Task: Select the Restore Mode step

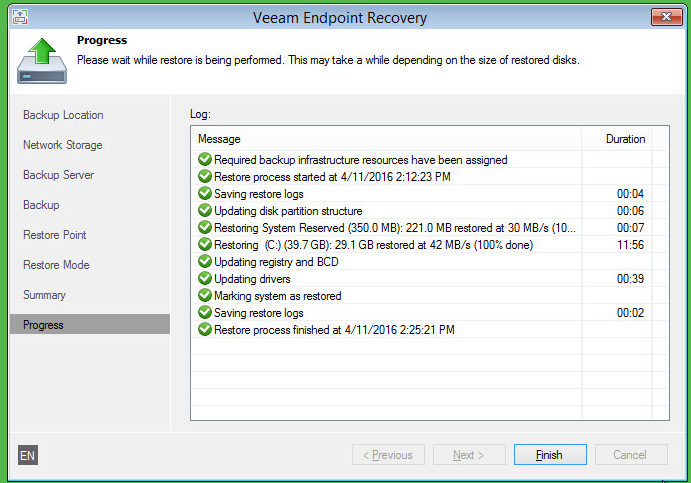Action: coord(56,265)
